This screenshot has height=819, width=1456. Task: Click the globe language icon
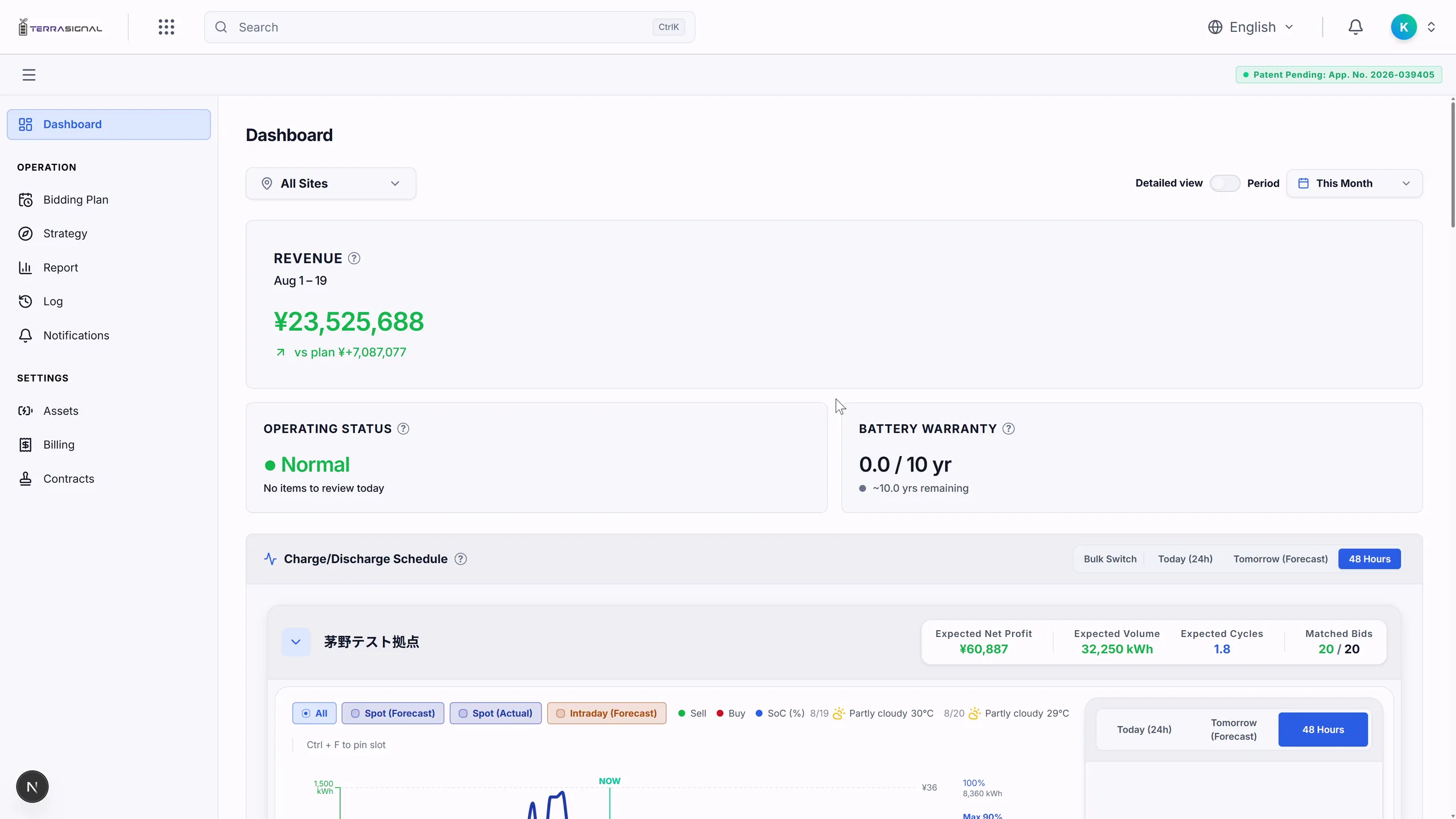click(1215, 27)
